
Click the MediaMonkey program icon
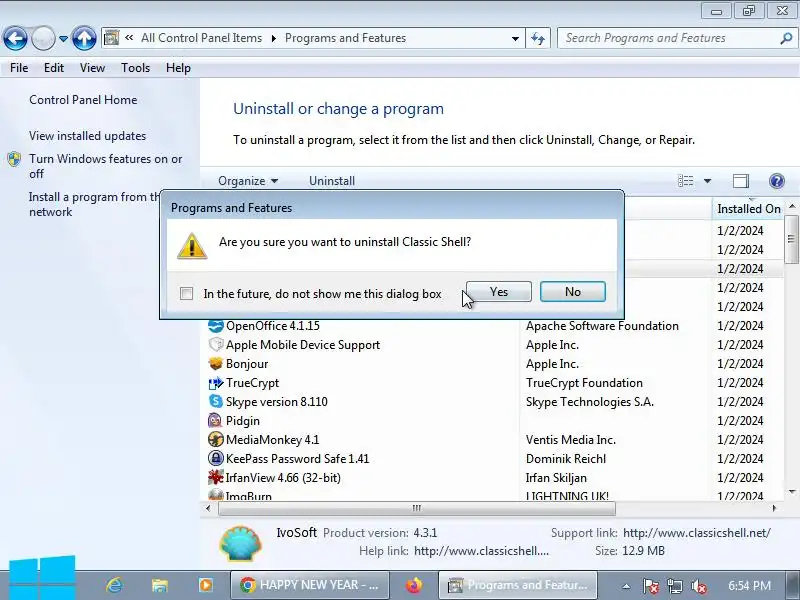pos(215,439)
